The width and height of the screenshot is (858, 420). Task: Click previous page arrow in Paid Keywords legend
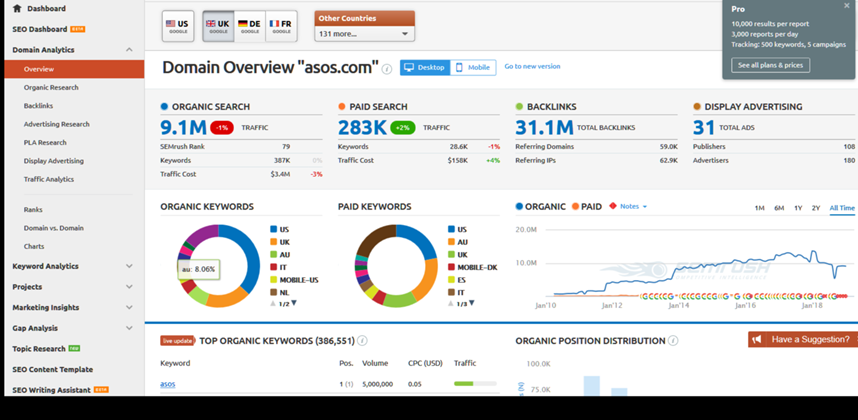tap(451, 304)
